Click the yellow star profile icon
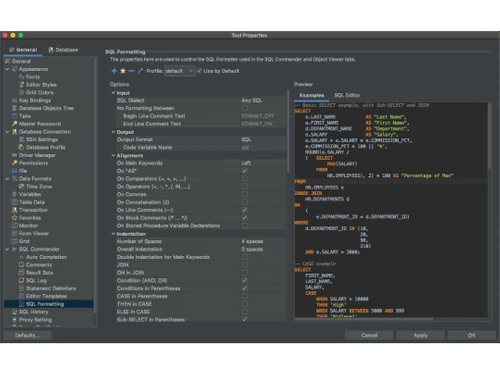The image size is (500, 375). 123,71
